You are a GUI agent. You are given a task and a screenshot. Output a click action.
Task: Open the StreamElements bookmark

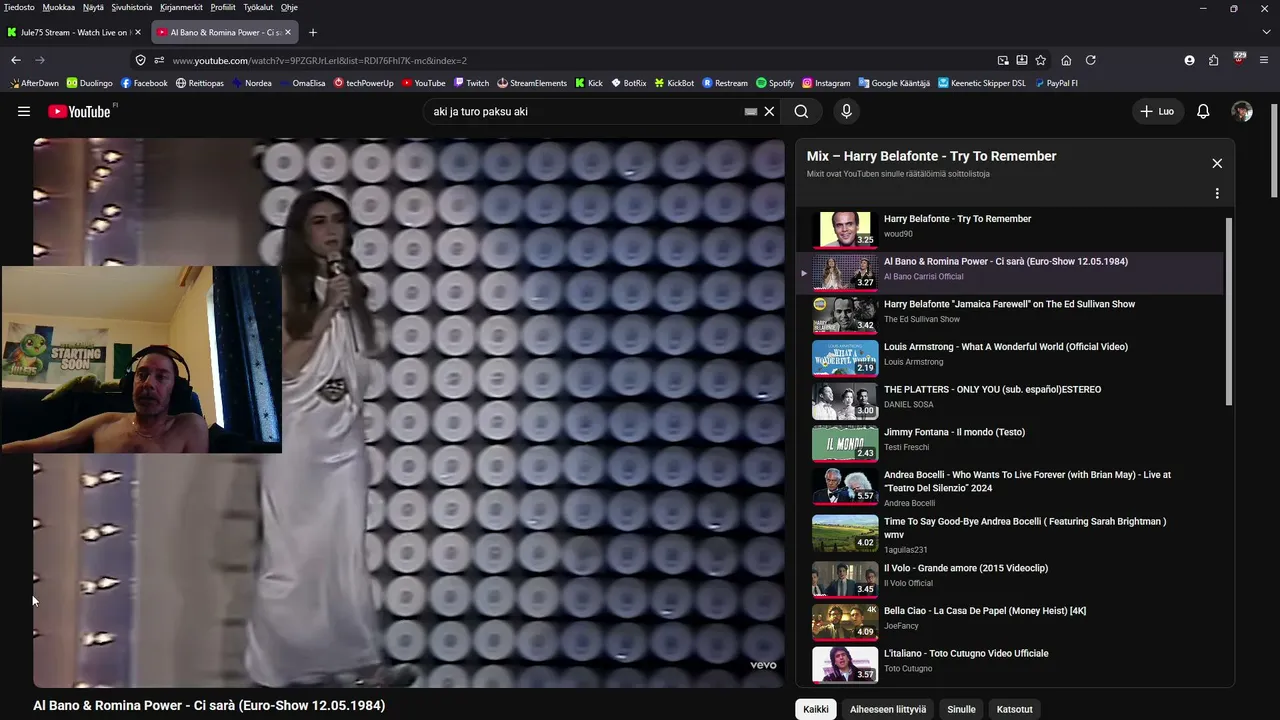[531, 83]
